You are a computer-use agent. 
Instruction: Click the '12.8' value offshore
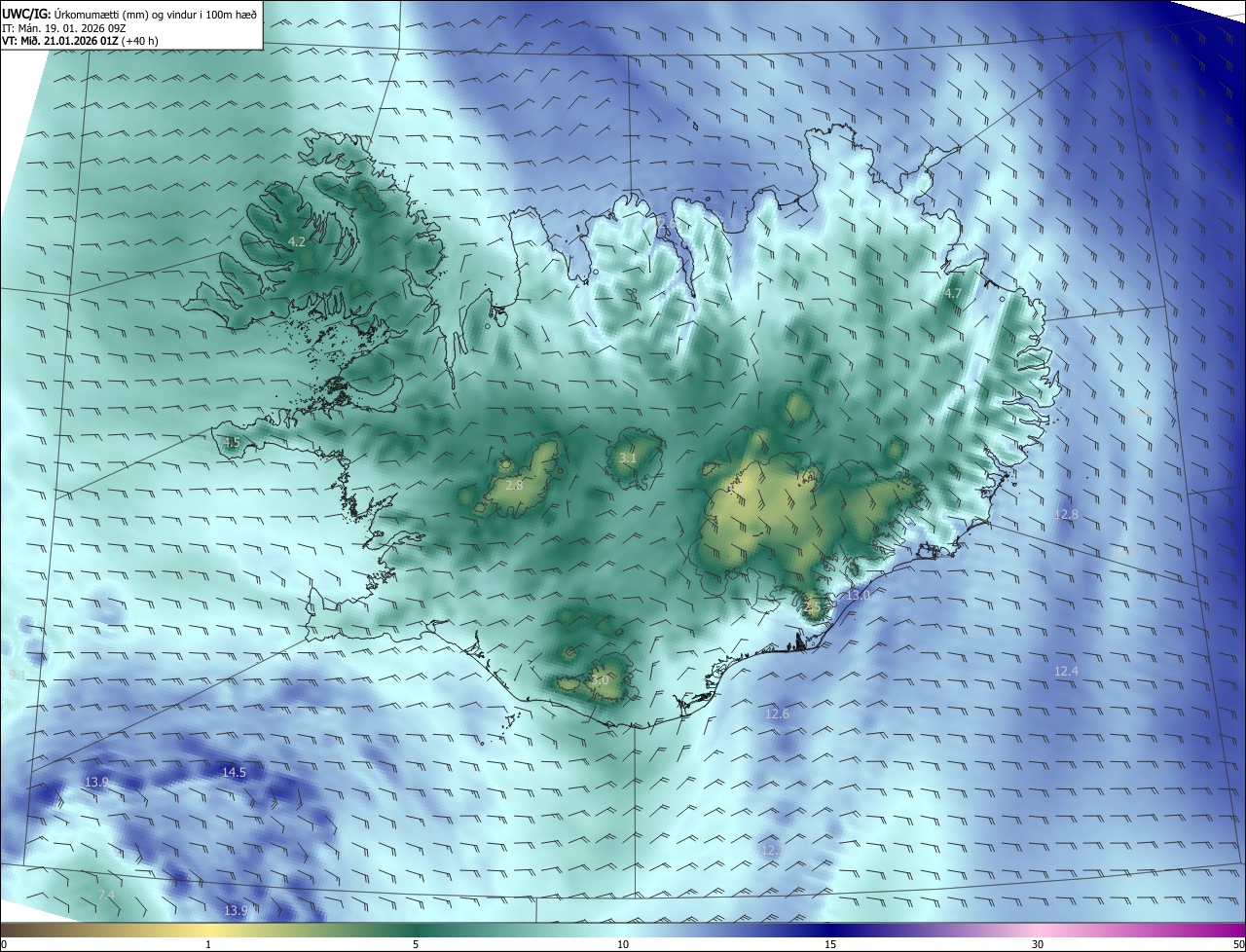(1067, 514)
